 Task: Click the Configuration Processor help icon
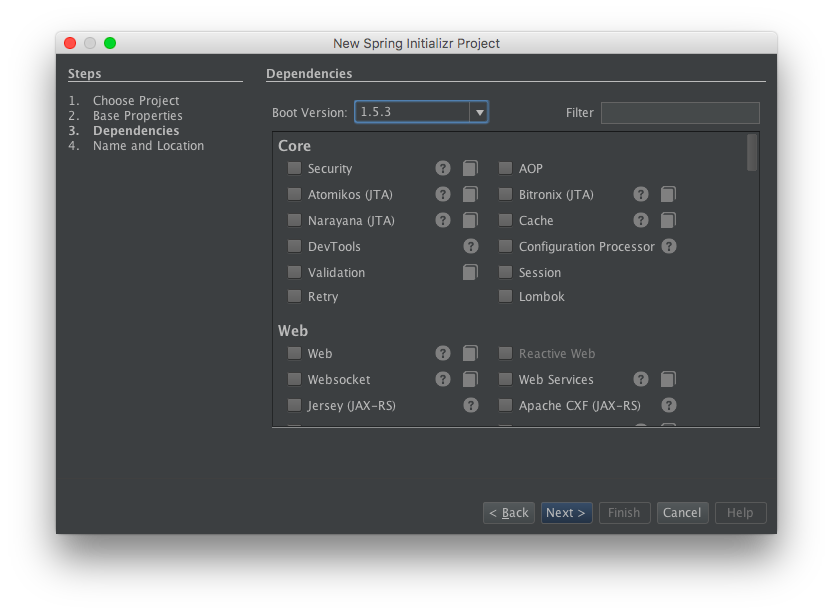click(x=669, y=246)
